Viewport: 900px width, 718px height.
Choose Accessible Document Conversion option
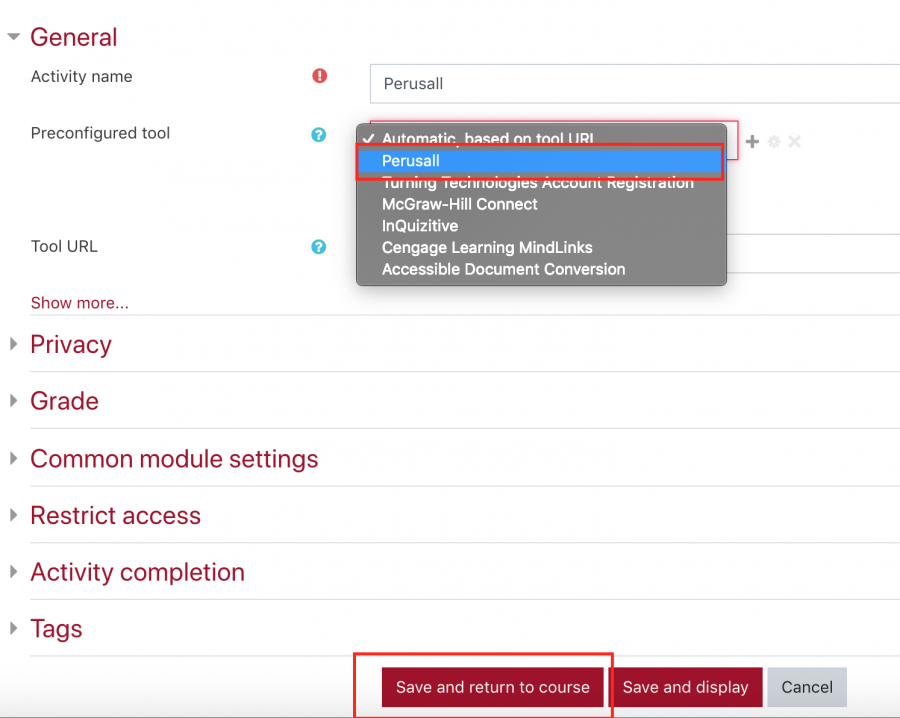click(541, 270)
